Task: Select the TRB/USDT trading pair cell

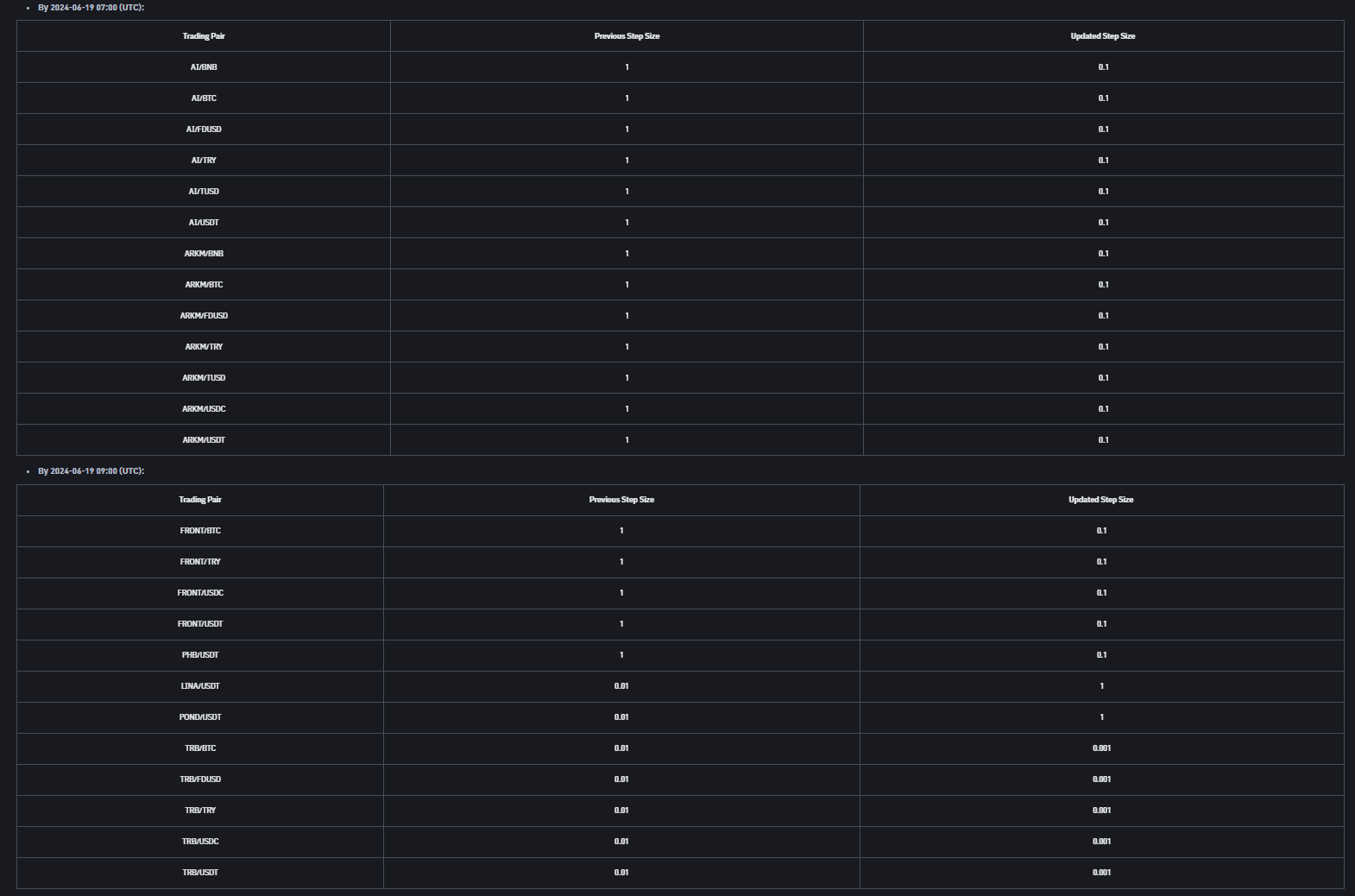Action: pos(200,873)
